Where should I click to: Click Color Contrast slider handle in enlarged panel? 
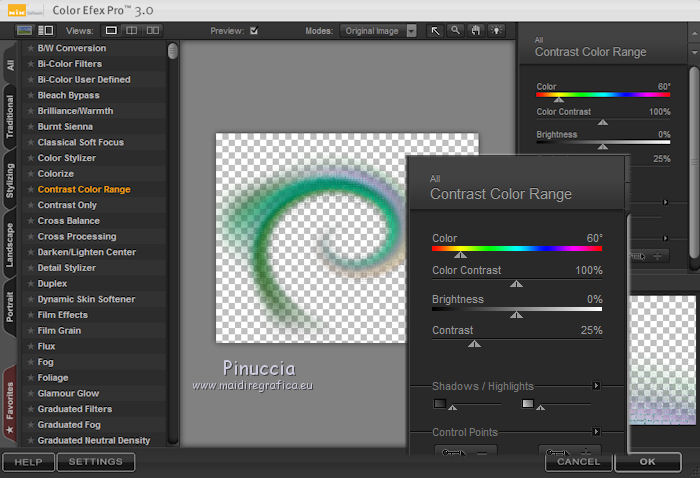pyautogui.click(x=517, y=284)
